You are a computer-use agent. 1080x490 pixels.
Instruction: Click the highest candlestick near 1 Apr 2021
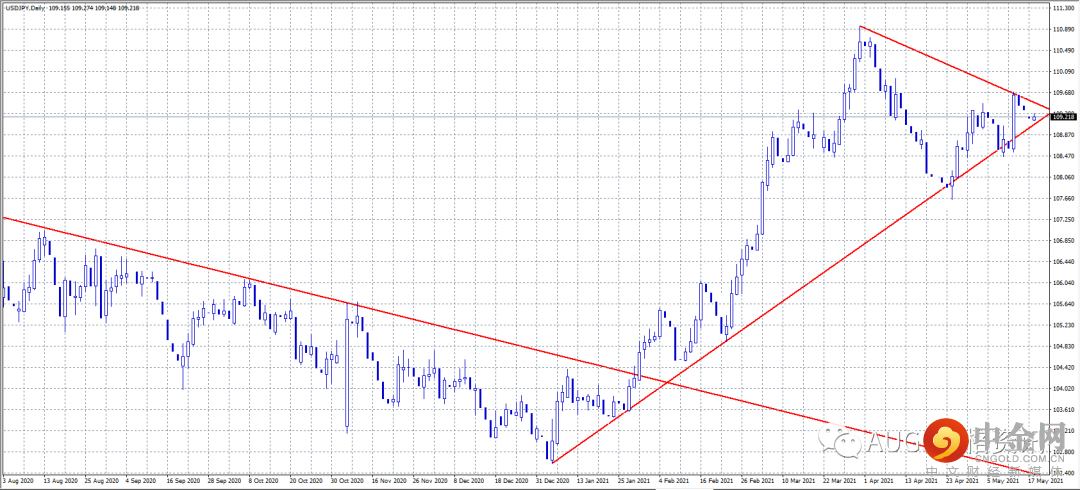(860, 43)
